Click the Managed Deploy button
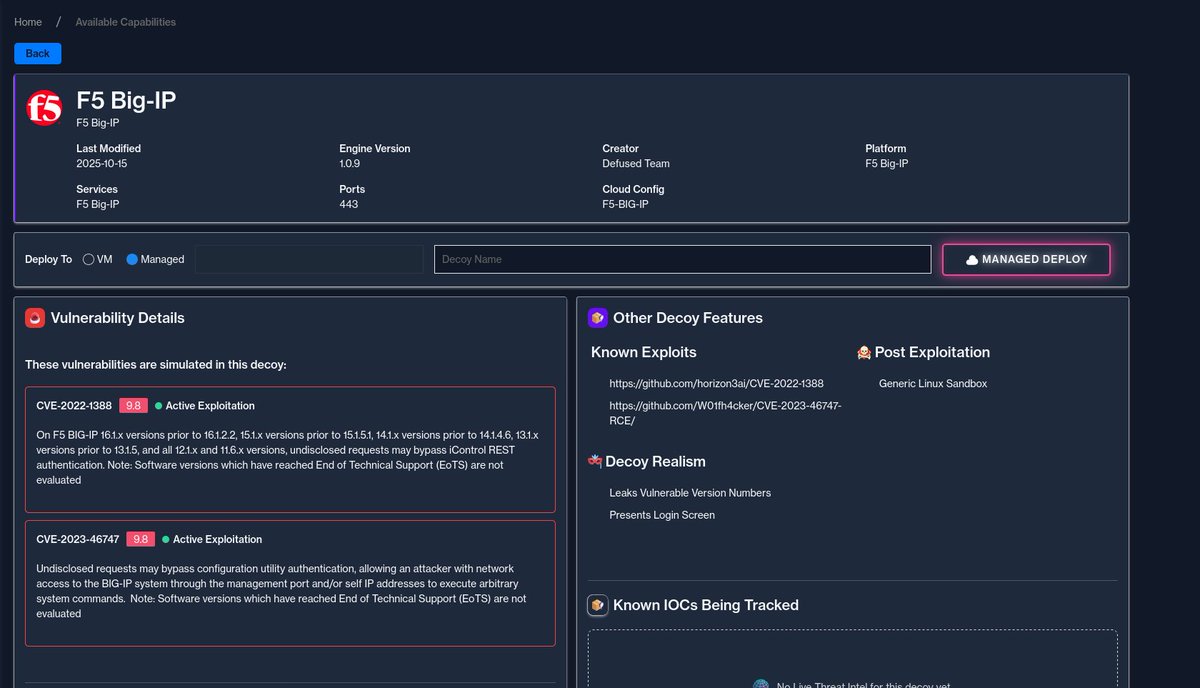 coord(1026,259)
